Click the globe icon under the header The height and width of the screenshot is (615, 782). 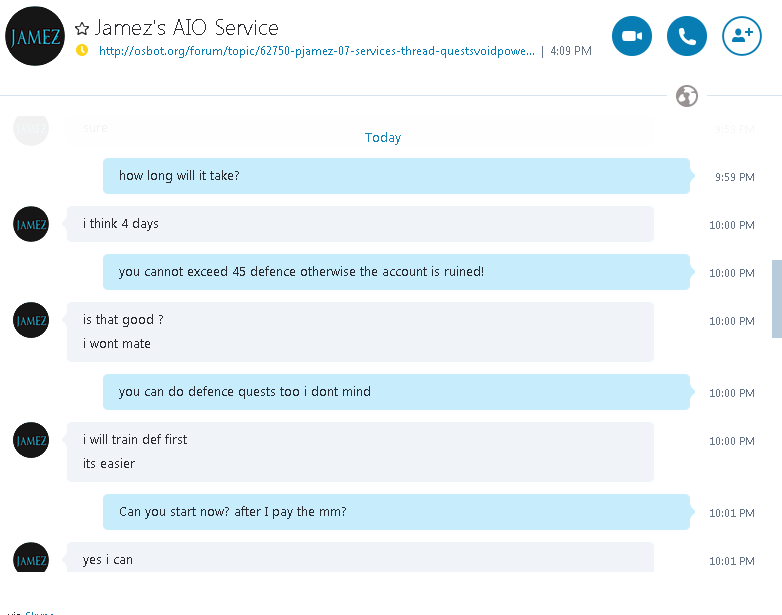tap(687, 96)
